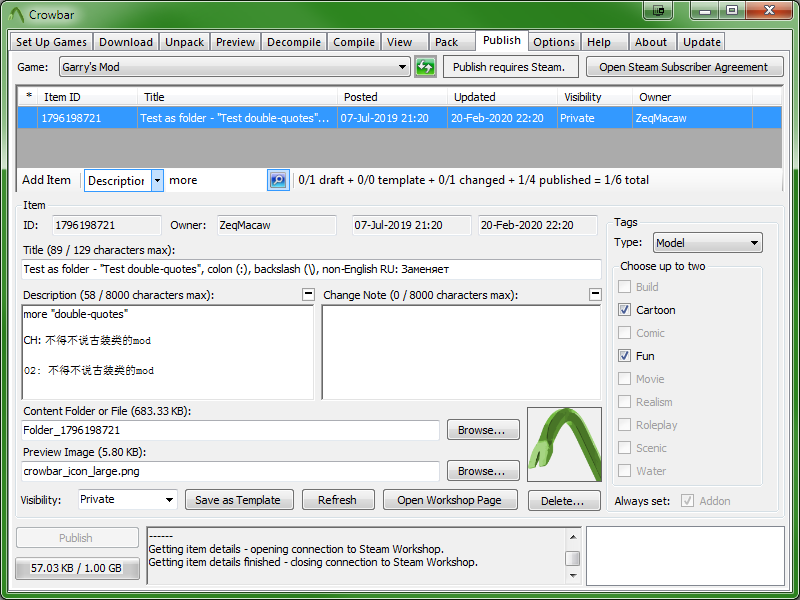Click the Preview Image field crowbar_icon_large.png
The width and height of the screenshot is (800, 600).
(230, 471)
